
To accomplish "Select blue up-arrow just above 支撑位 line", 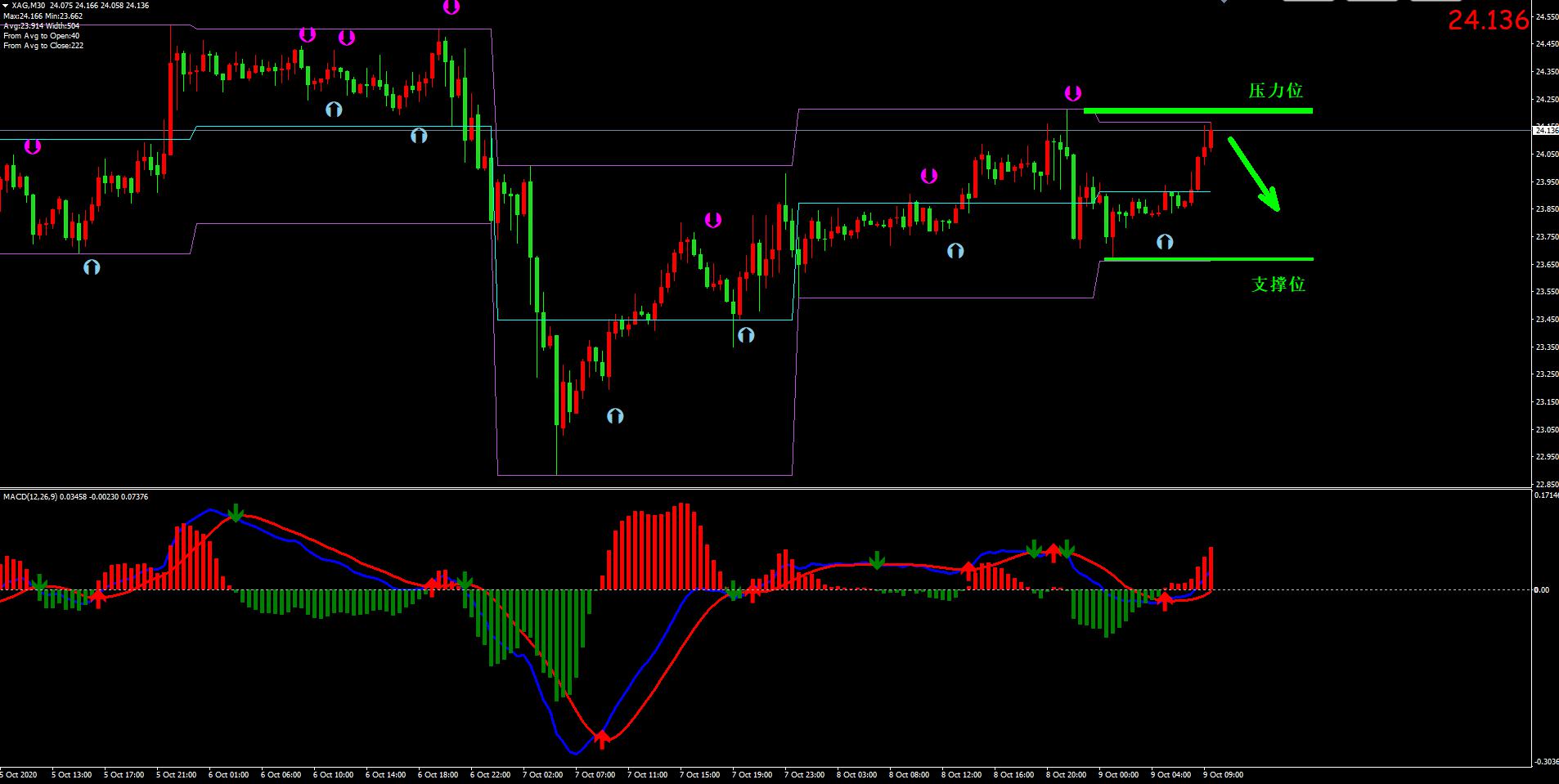I will (x=1165, y=242).
